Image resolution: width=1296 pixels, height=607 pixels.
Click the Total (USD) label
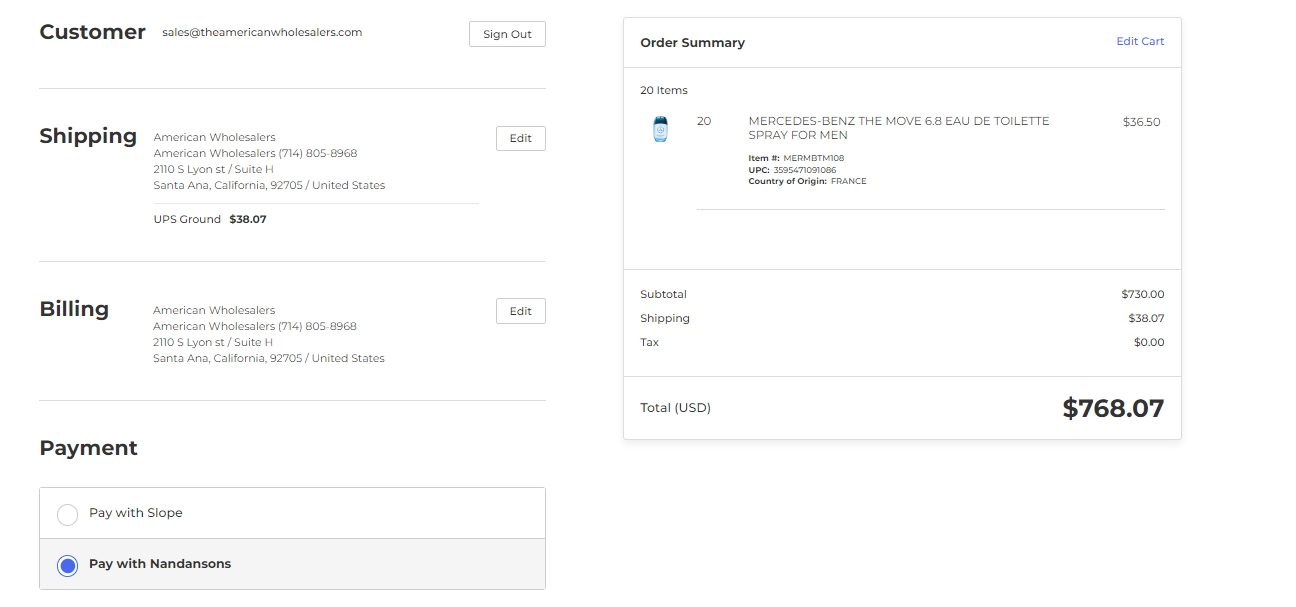point(675,408)
